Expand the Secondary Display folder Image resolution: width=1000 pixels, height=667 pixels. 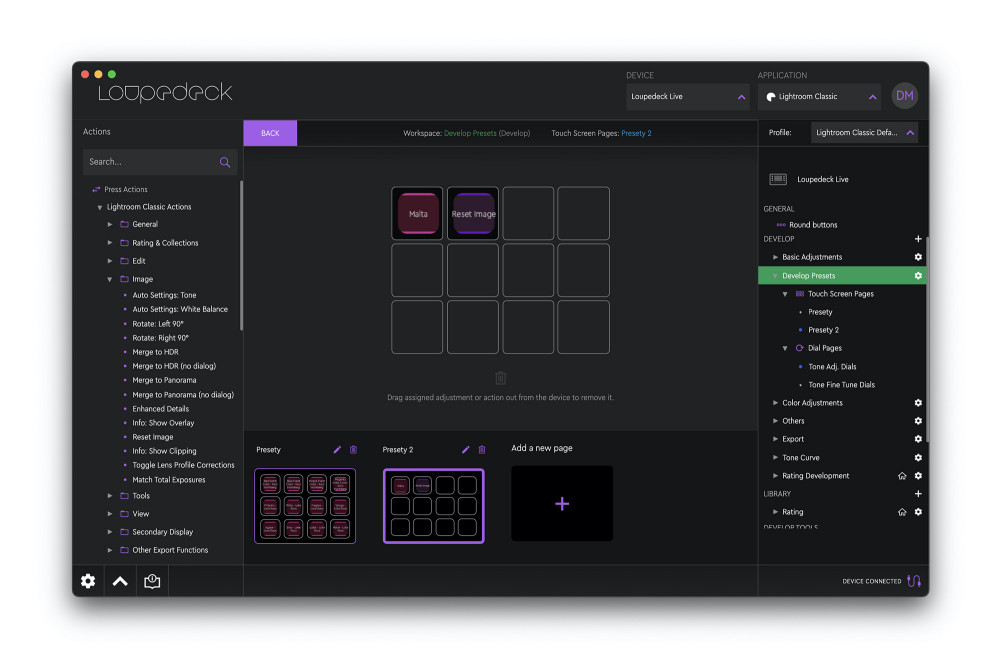coord(110,532)
